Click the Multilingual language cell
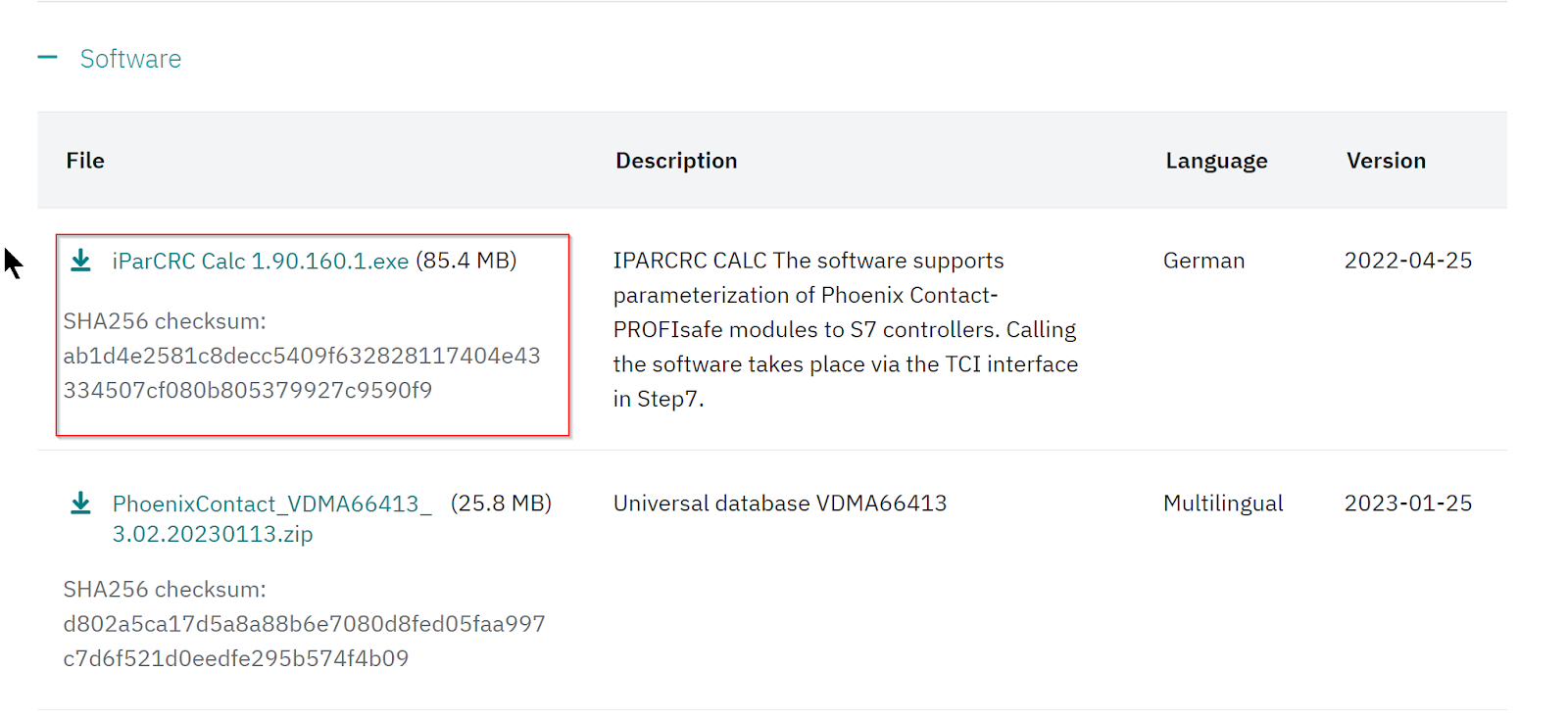Viewport: 1568px width, 720px height. [1223, 504]
